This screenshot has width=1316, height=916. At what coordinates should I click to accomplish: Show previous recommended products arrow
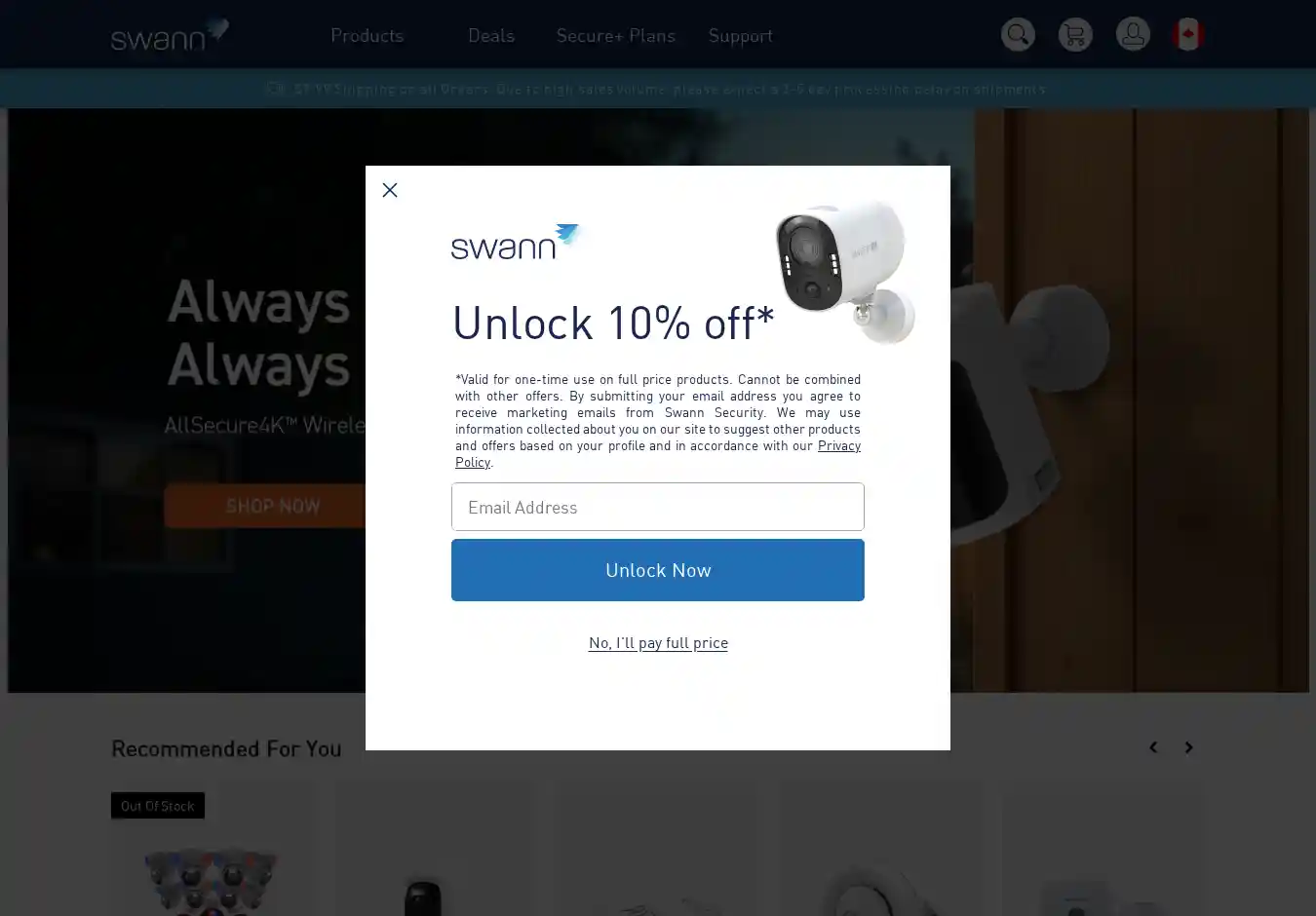[1153, 747]
